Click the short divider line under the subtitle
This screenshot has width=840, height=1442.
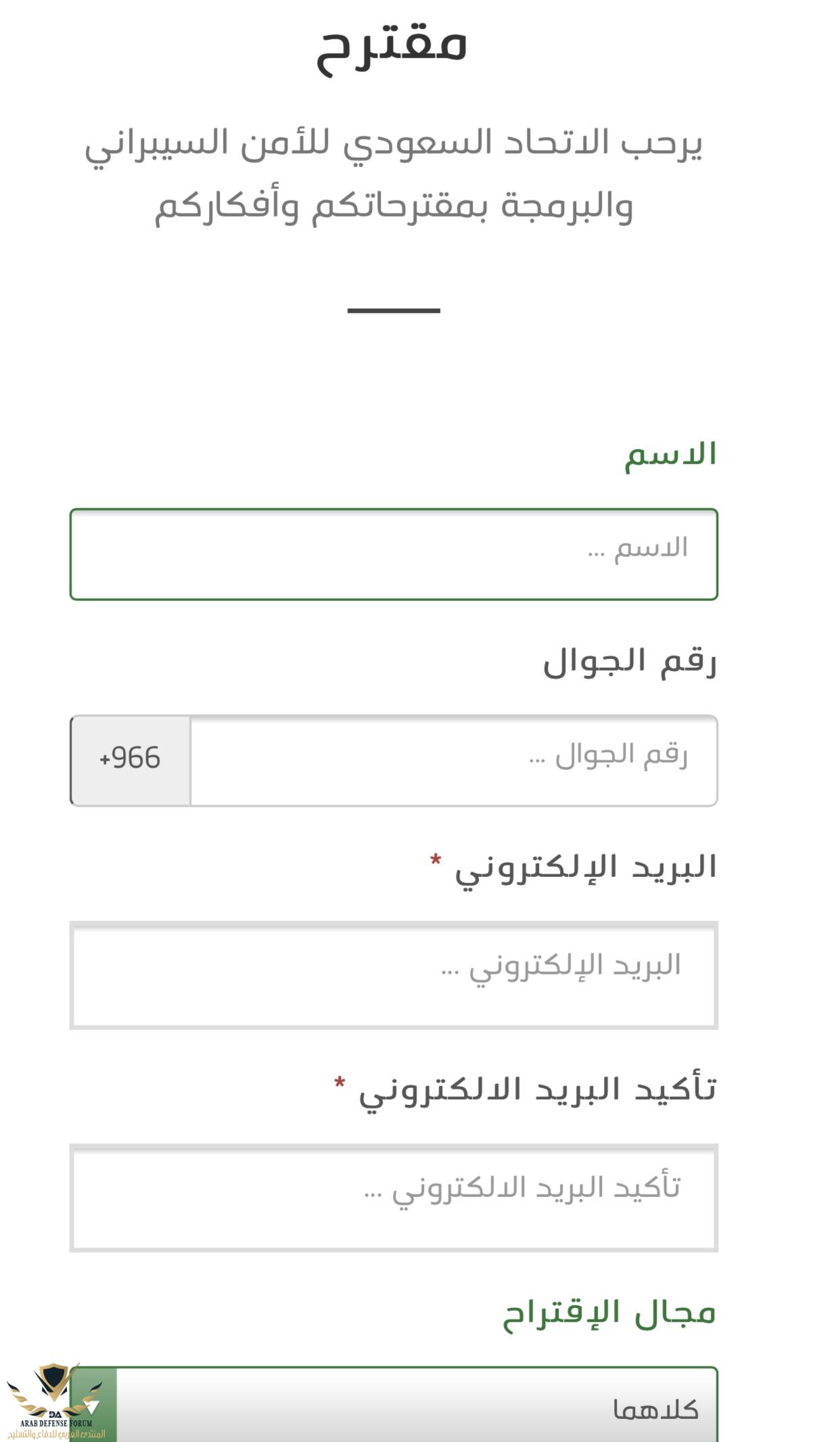[x=394, y=311]
